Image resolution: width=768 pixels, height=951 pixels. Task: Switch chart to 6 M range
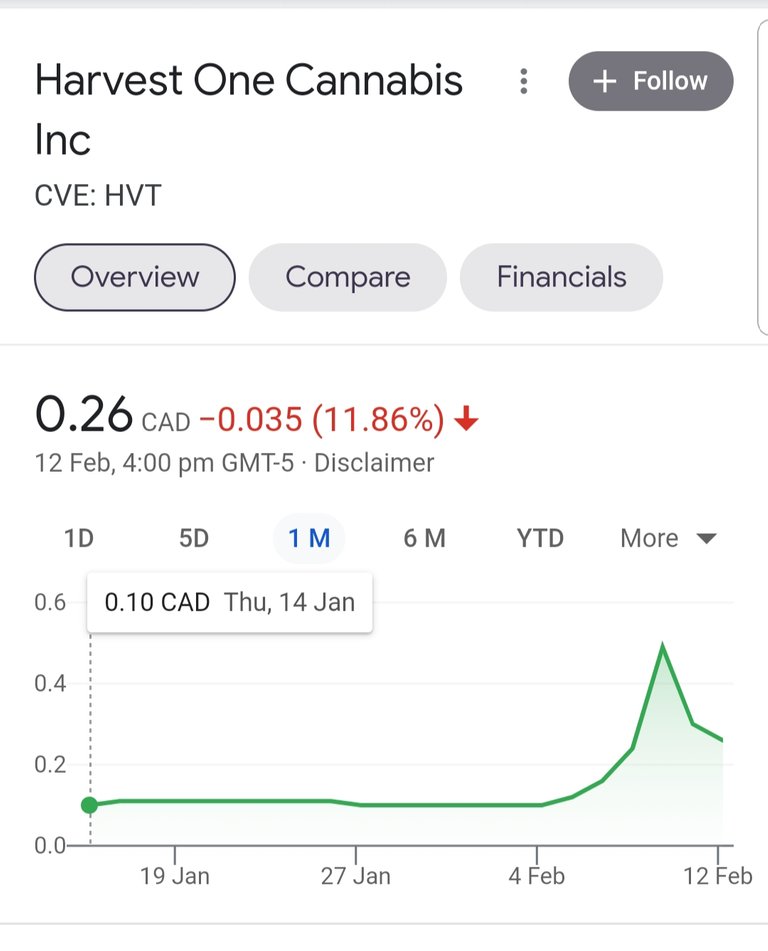[425, 538]
